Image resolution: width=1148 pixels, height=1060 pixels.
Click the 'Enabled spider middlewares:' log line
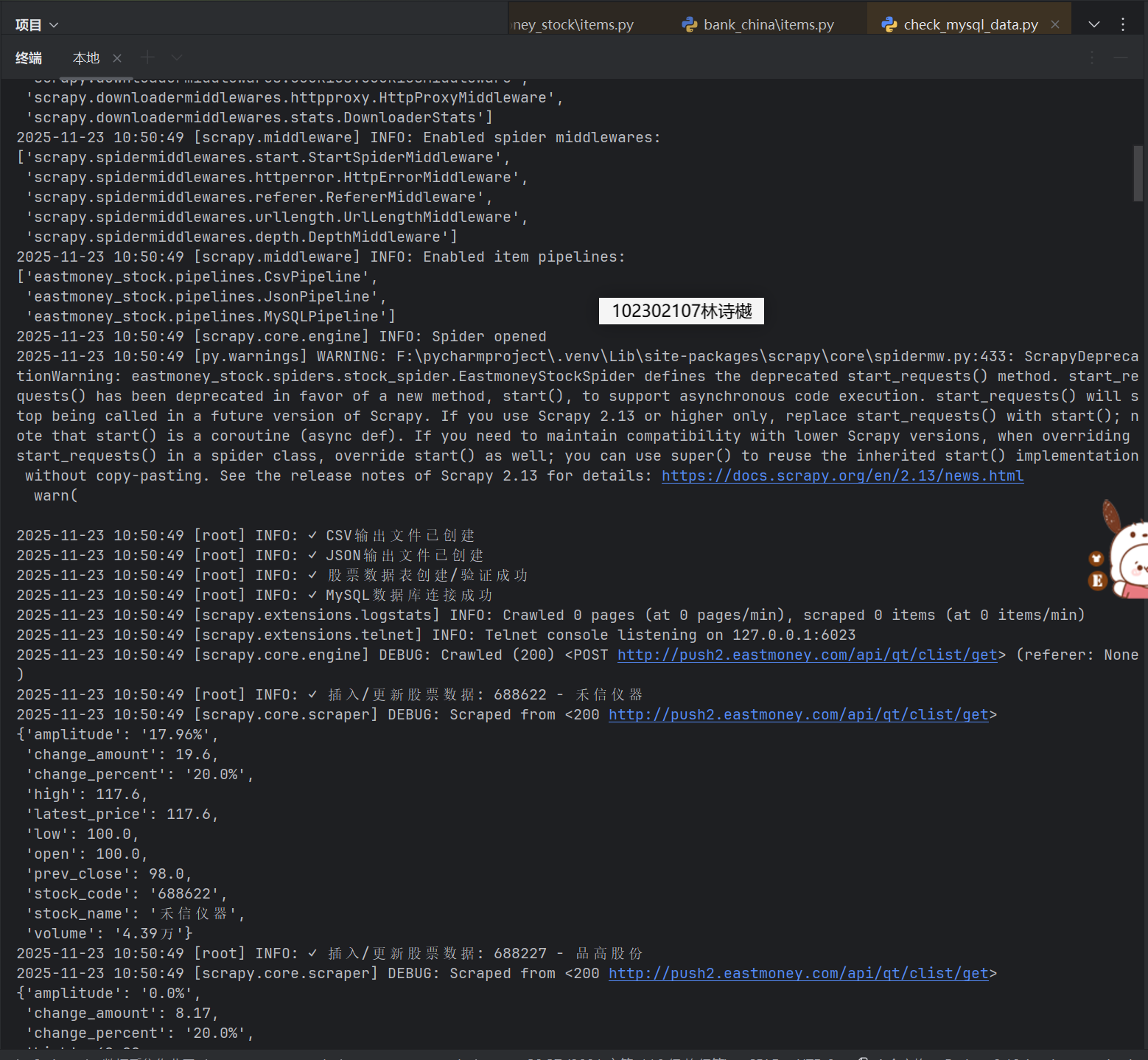tap(338, 137)
